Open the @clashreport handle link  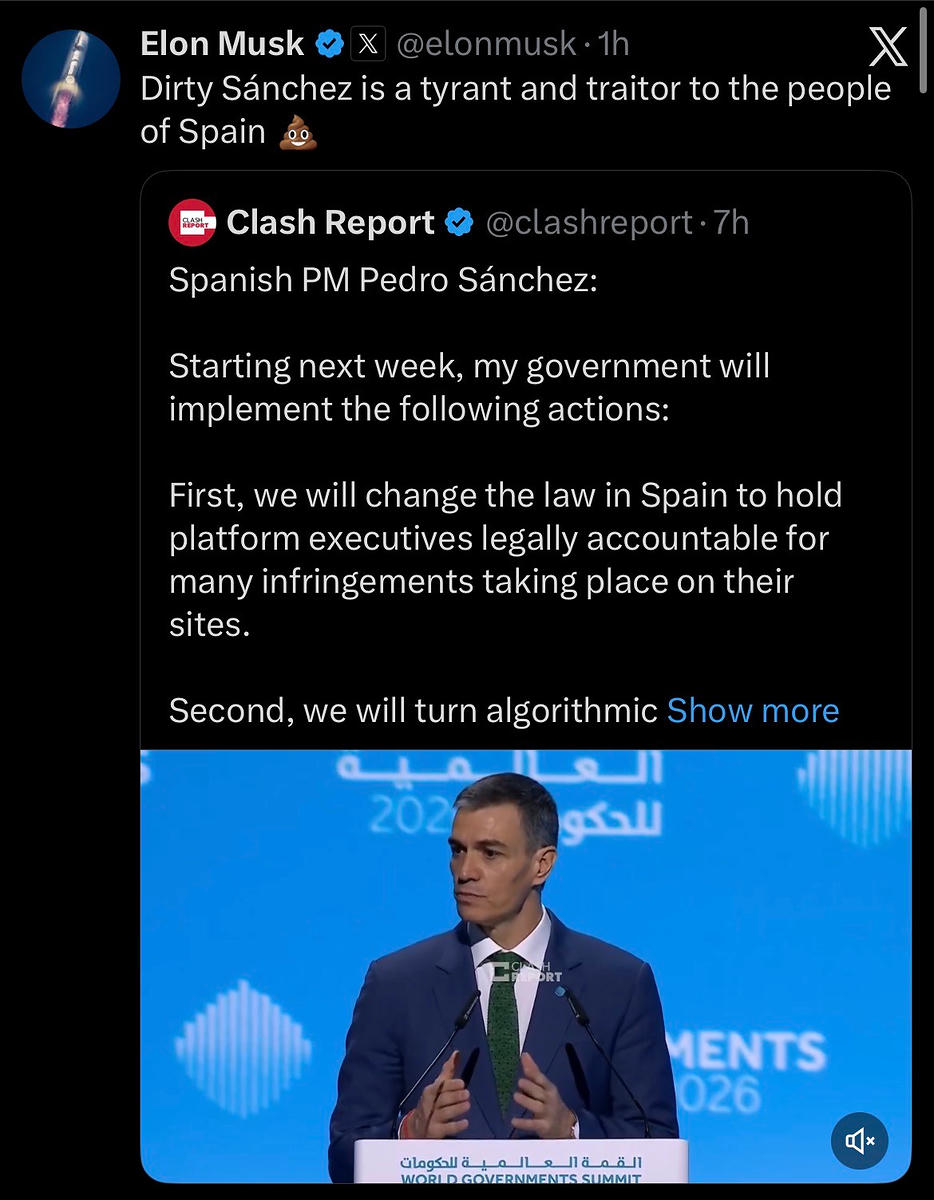(589, 222)
